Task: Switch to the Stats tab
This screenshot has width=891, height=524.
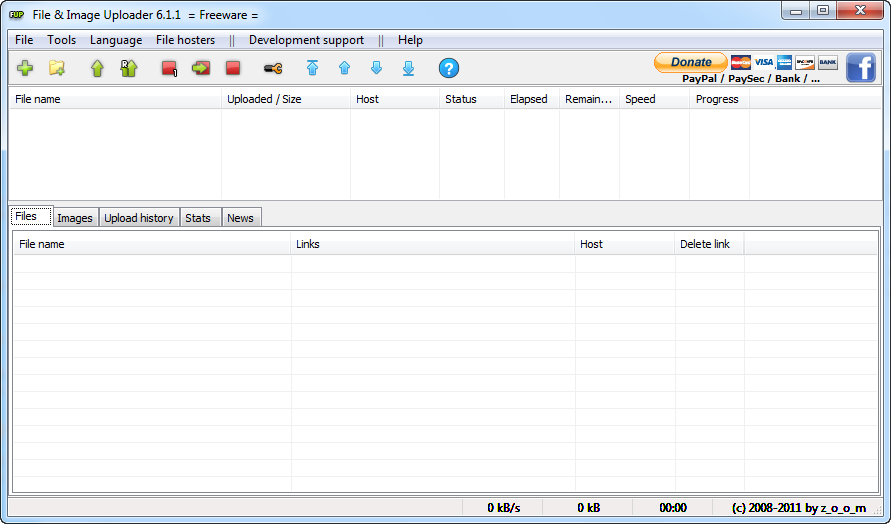Action: point(201,218)
